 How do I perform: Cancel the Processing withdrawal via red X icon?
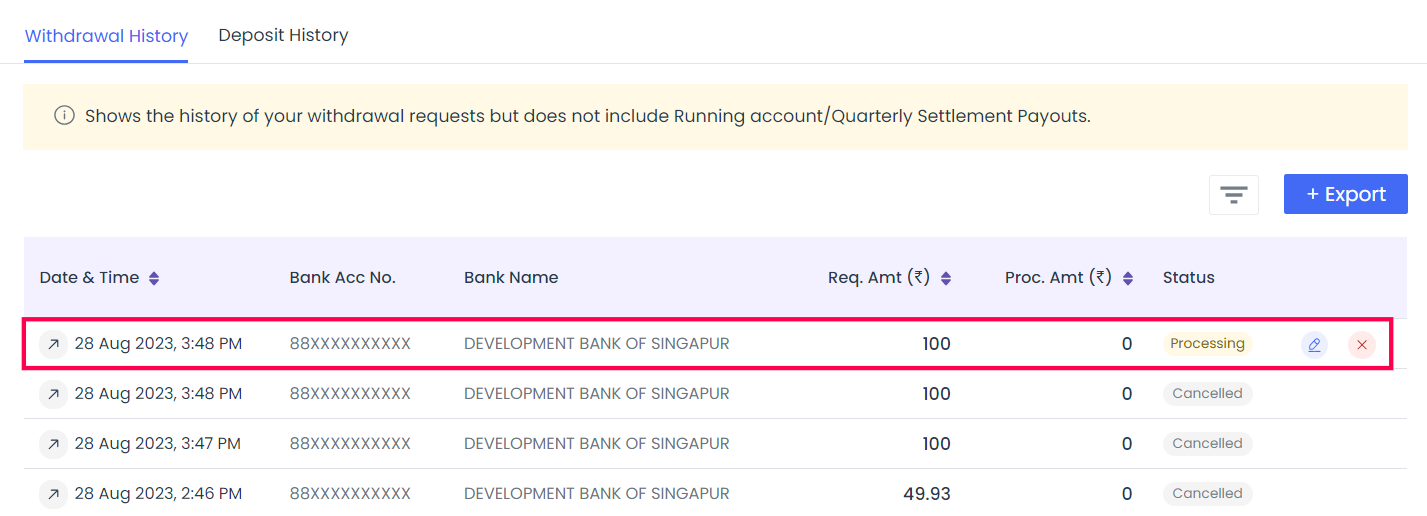(x=1361, y=345)
